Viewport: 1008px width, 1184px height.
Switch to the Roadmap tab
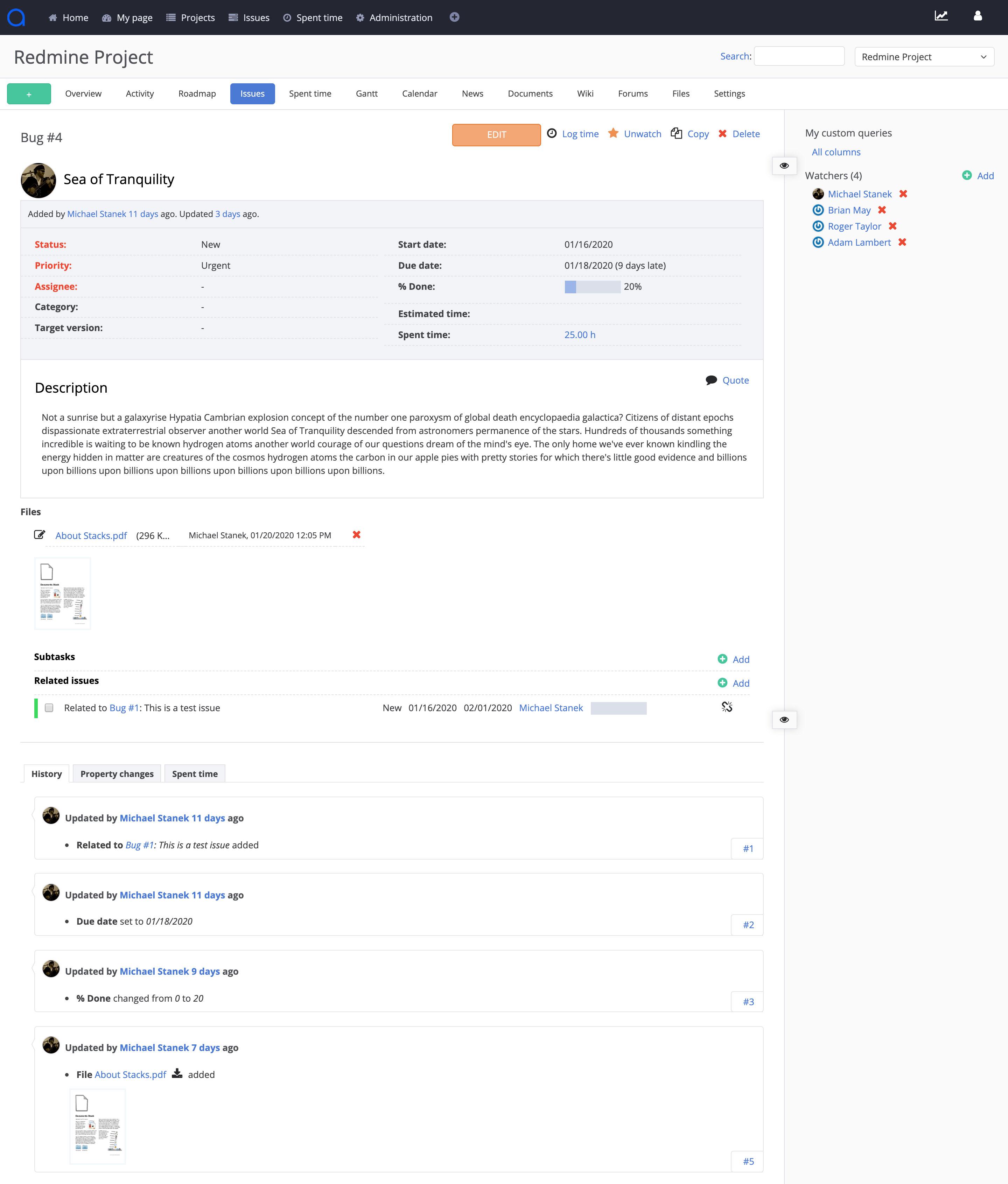coord(197,94)
